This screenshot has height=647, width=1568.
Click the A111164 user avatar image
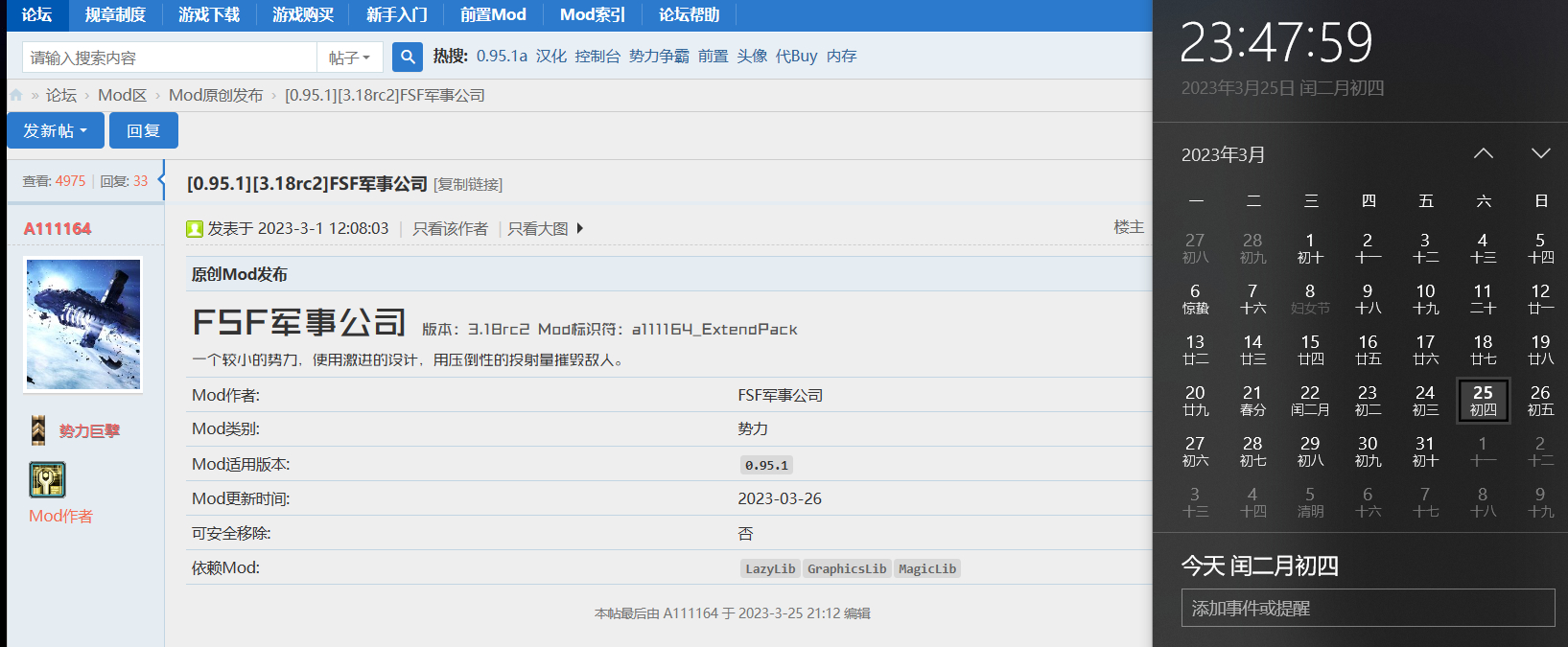click(83, 325)
